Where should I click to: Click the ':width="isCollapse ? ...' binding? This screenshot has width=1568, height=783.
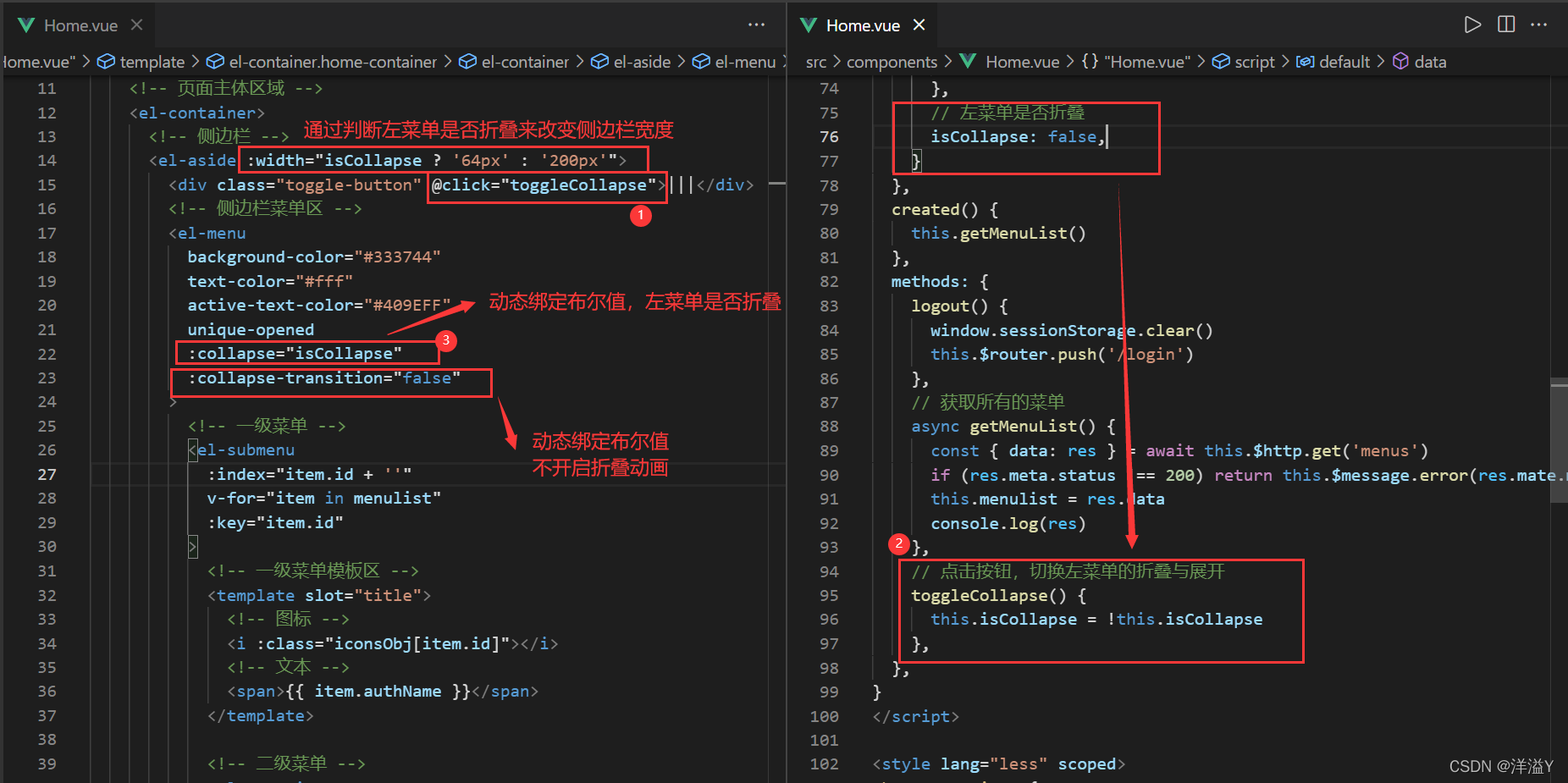[432, 161]
